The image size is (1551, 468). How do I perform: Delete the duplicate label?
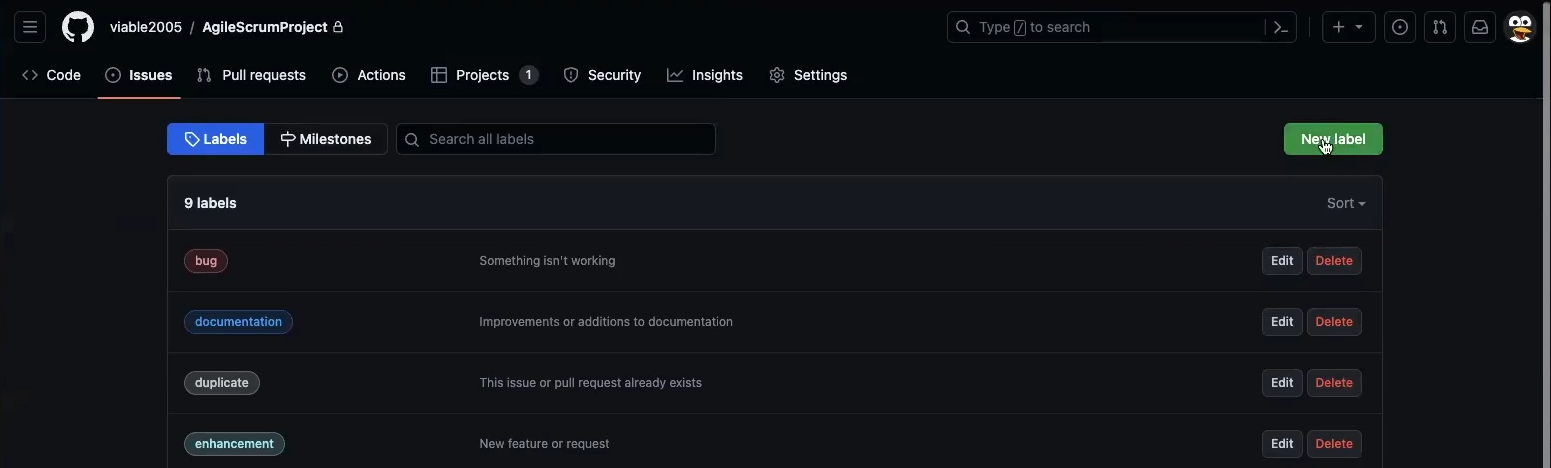1334,383
